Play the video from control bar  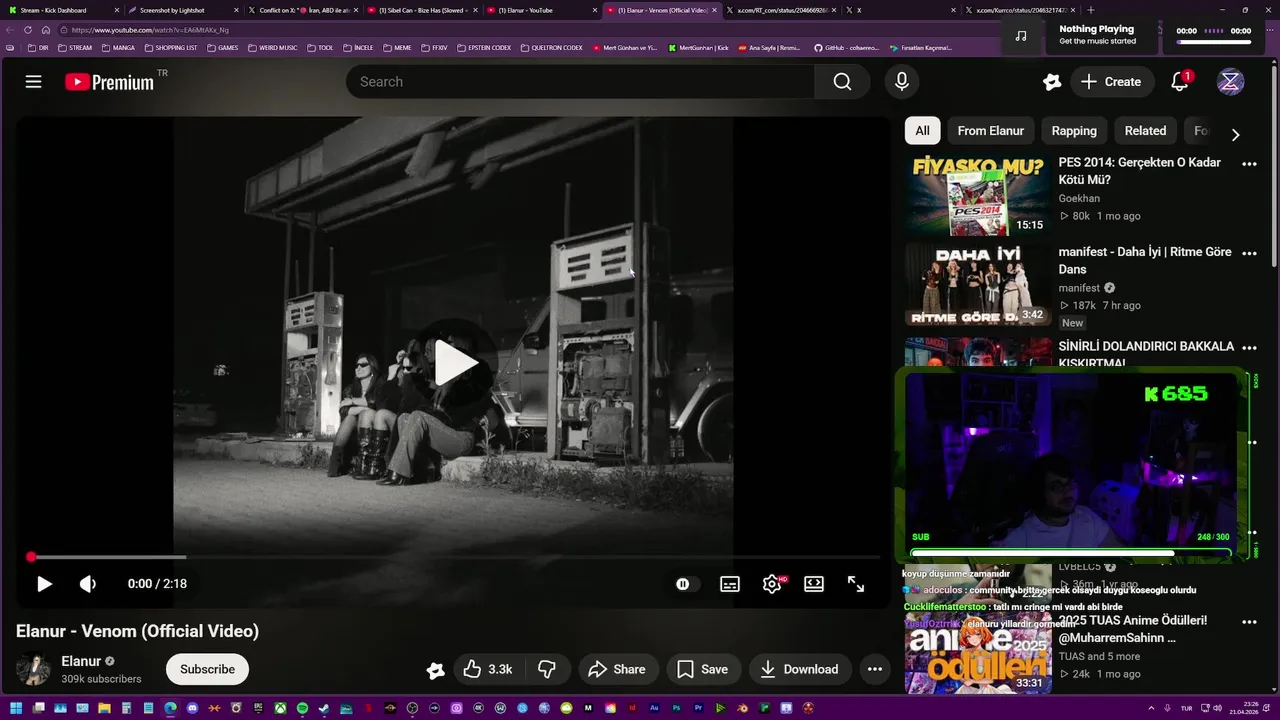(x=44, y=584)
